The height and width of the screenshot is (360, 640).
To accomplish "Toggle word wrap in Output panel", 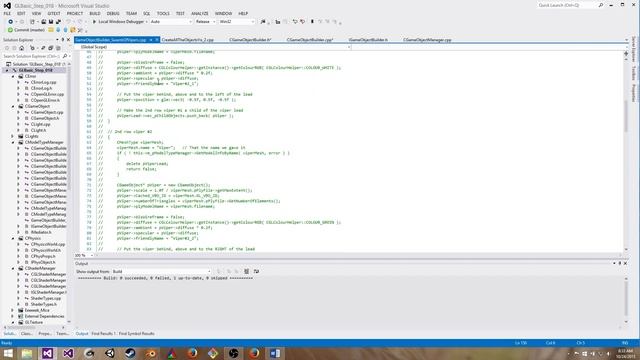I will coord(256,271).
